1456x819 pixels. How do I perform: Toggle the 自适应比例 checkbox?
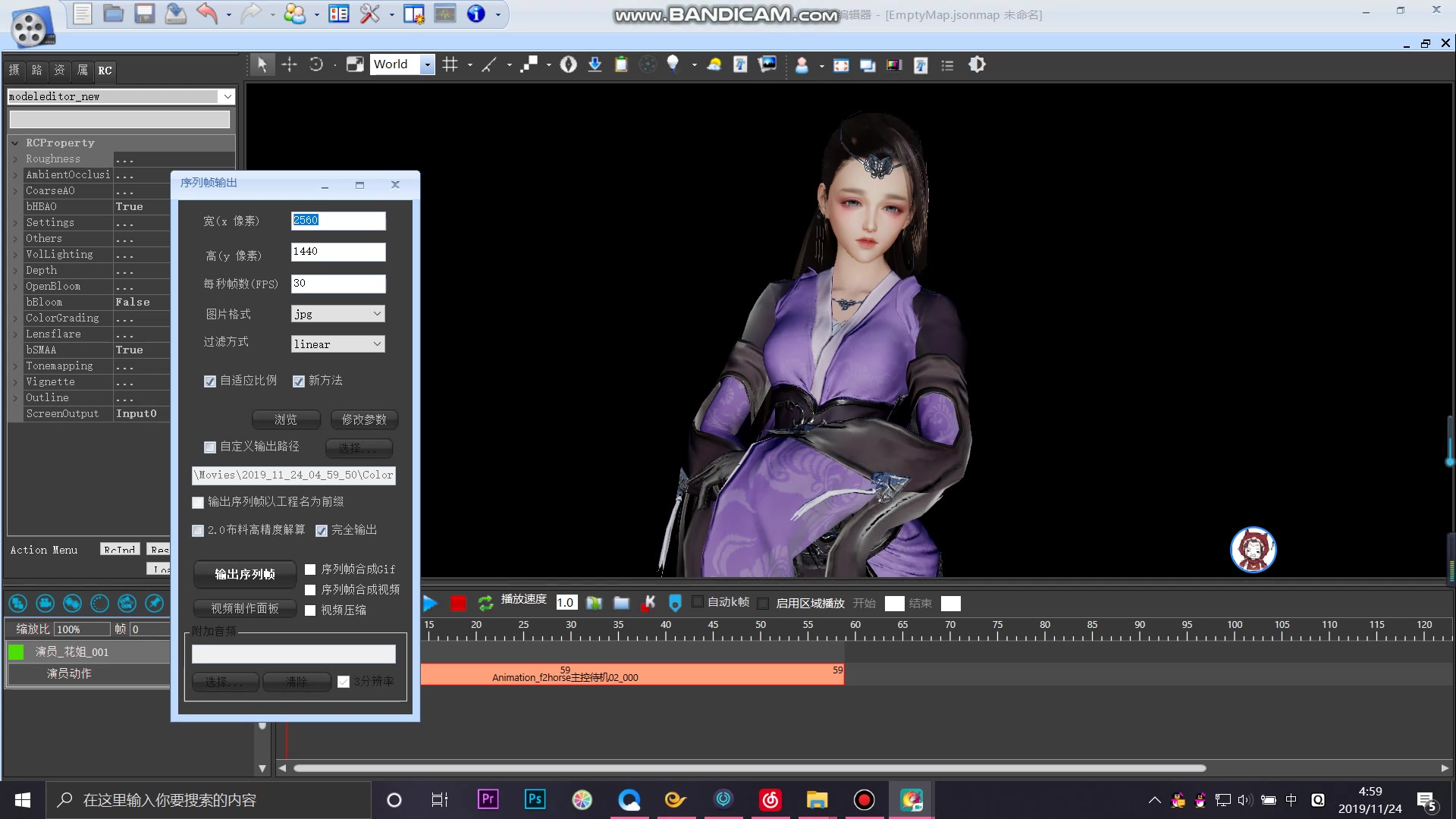[x=210, y=381]
